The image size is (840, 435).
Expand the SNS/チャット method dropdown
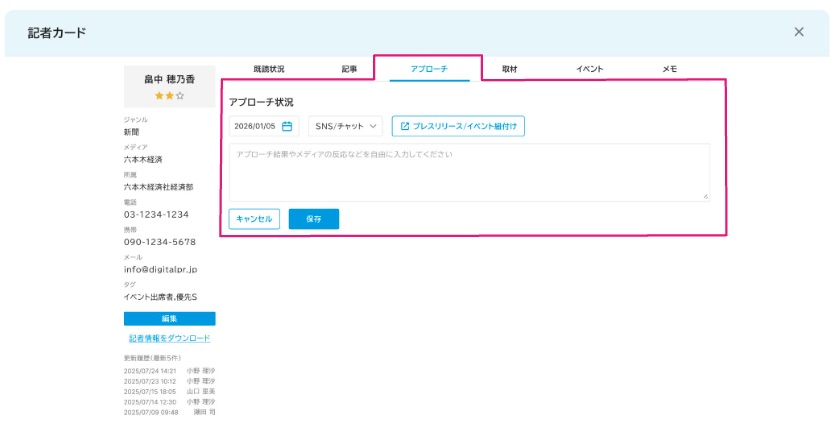click(x=345, y=127)
